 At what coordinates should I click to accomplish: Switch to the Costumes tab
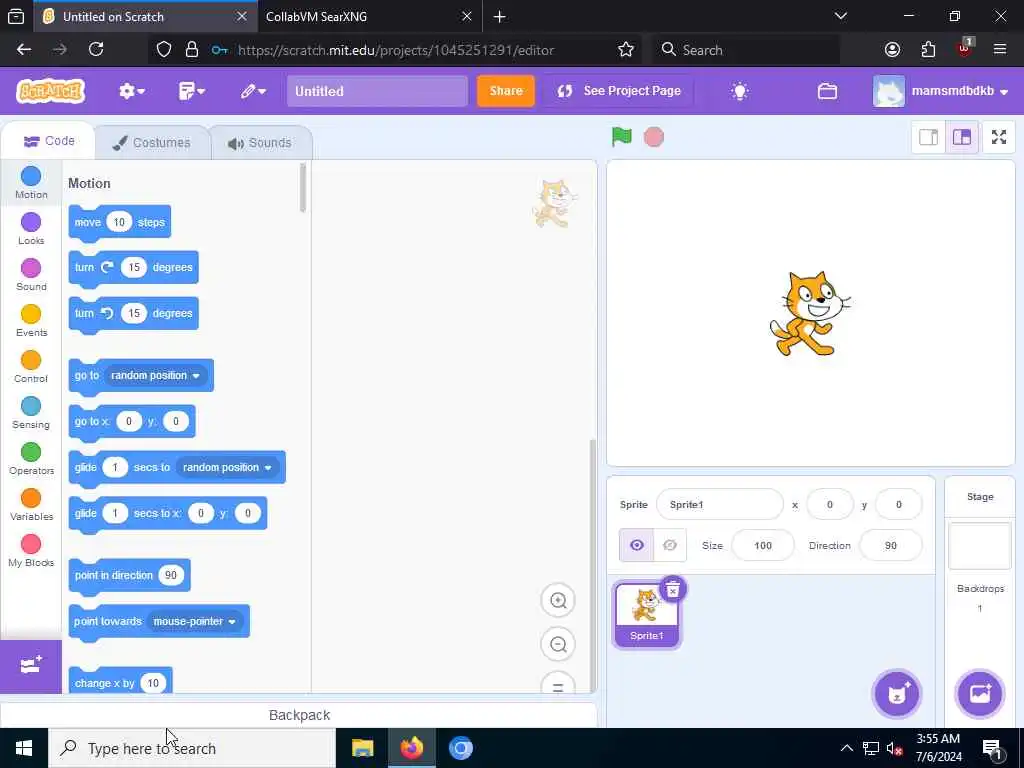coord(152,142)
